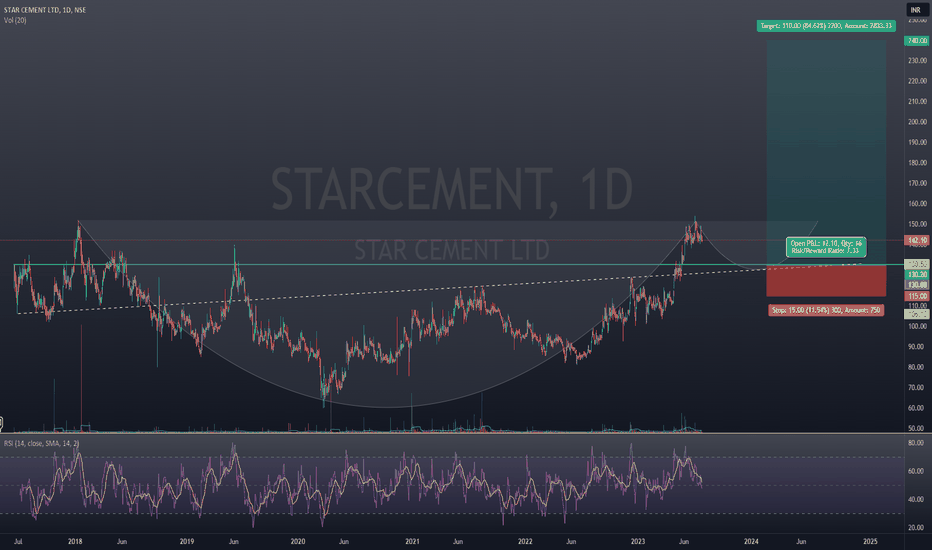Click the 2023 label on the time axis

[638, 542]
